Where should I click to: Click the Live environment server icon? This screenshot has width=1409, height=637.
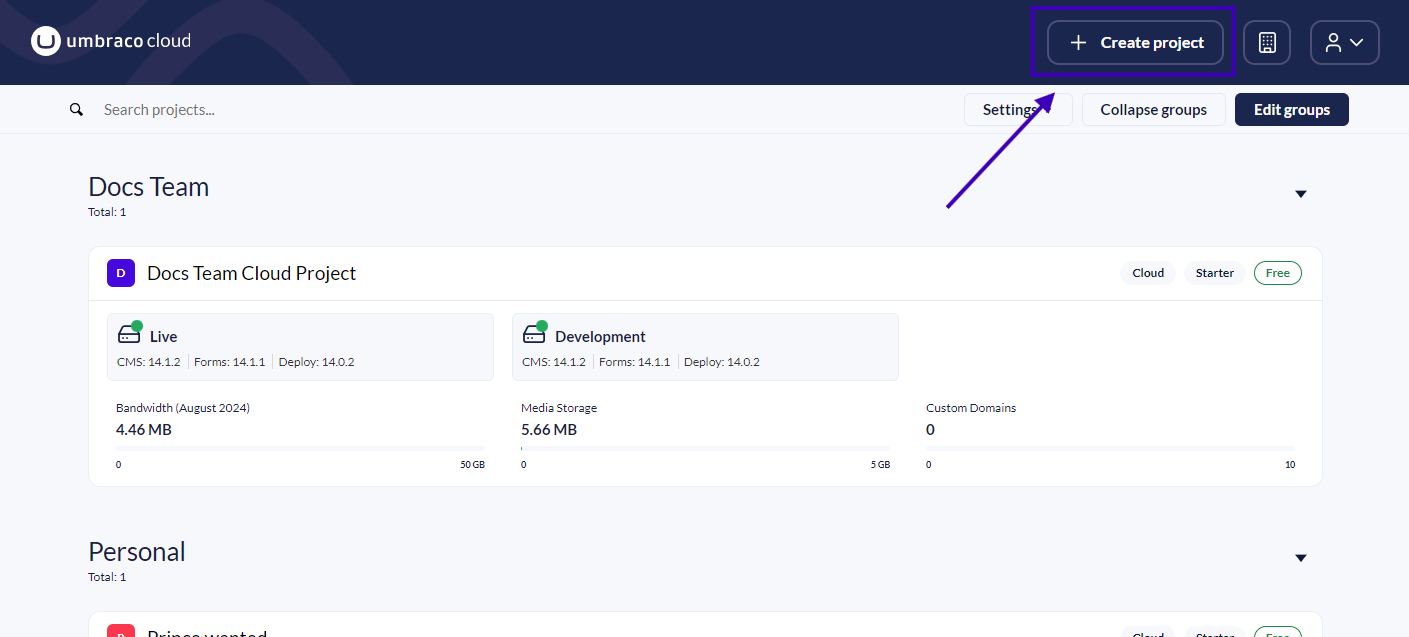(129, 334)
